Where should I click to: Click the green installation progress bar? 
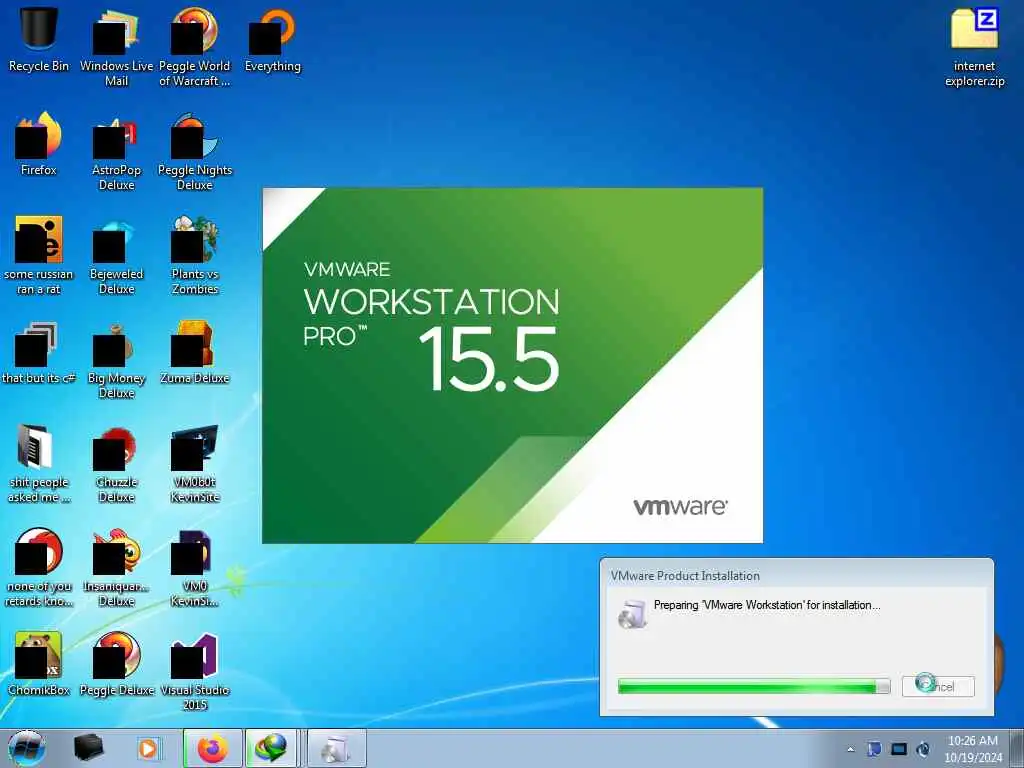point(754,686)
